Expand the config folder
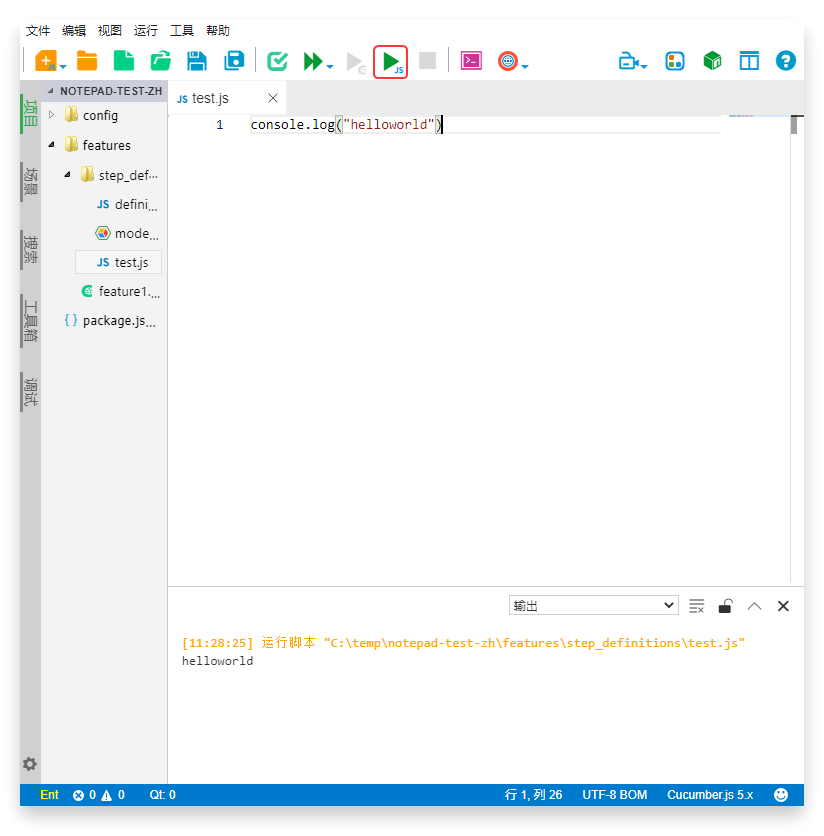 tap(53, 115)
